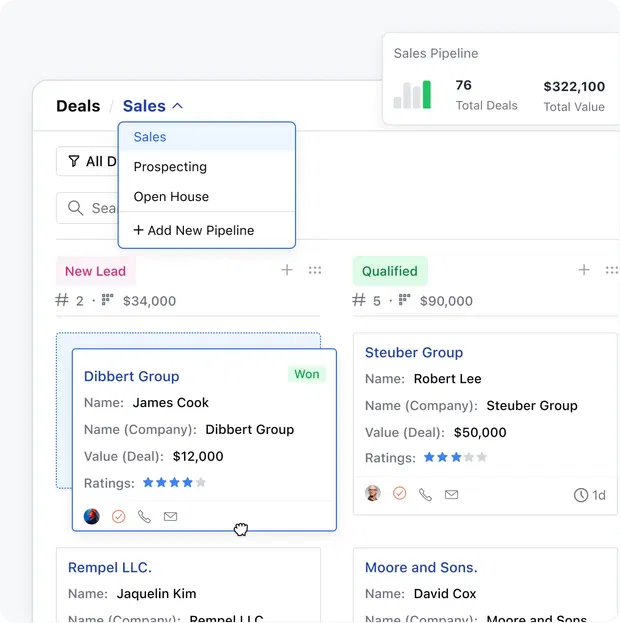The image size is (620, 623).
Task: Open the Deals breadcrumb
Action: pyautogui.click(x=78, y=106)
